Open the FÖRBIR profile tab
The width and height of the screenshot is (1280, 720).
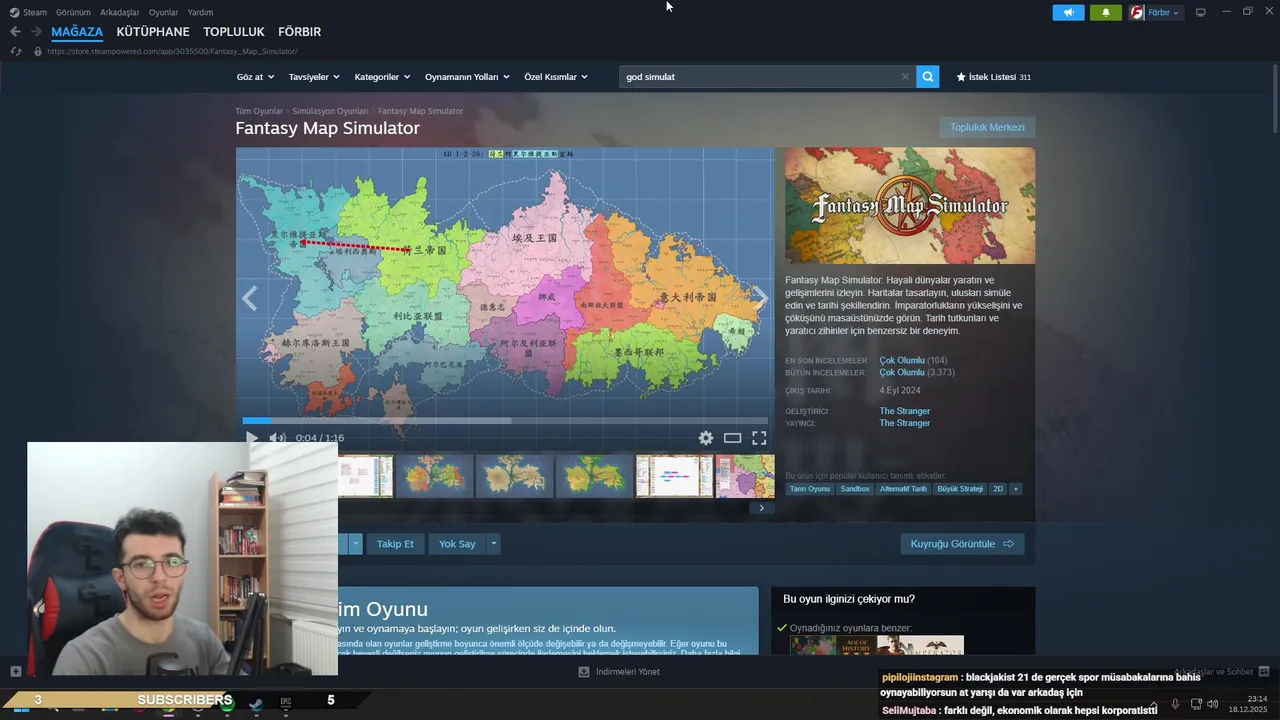pyautogui.click(x=299, y=32)
